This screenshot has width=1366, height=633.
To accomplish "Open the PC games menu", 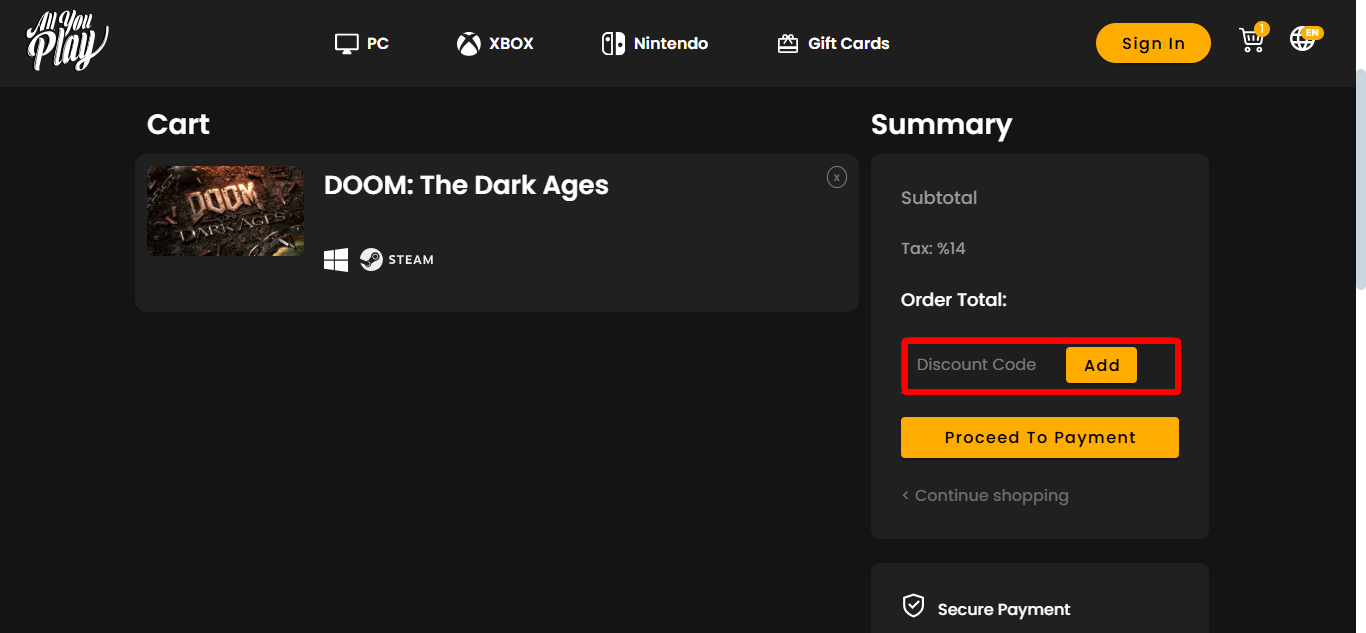I will [x=361, y=44].
